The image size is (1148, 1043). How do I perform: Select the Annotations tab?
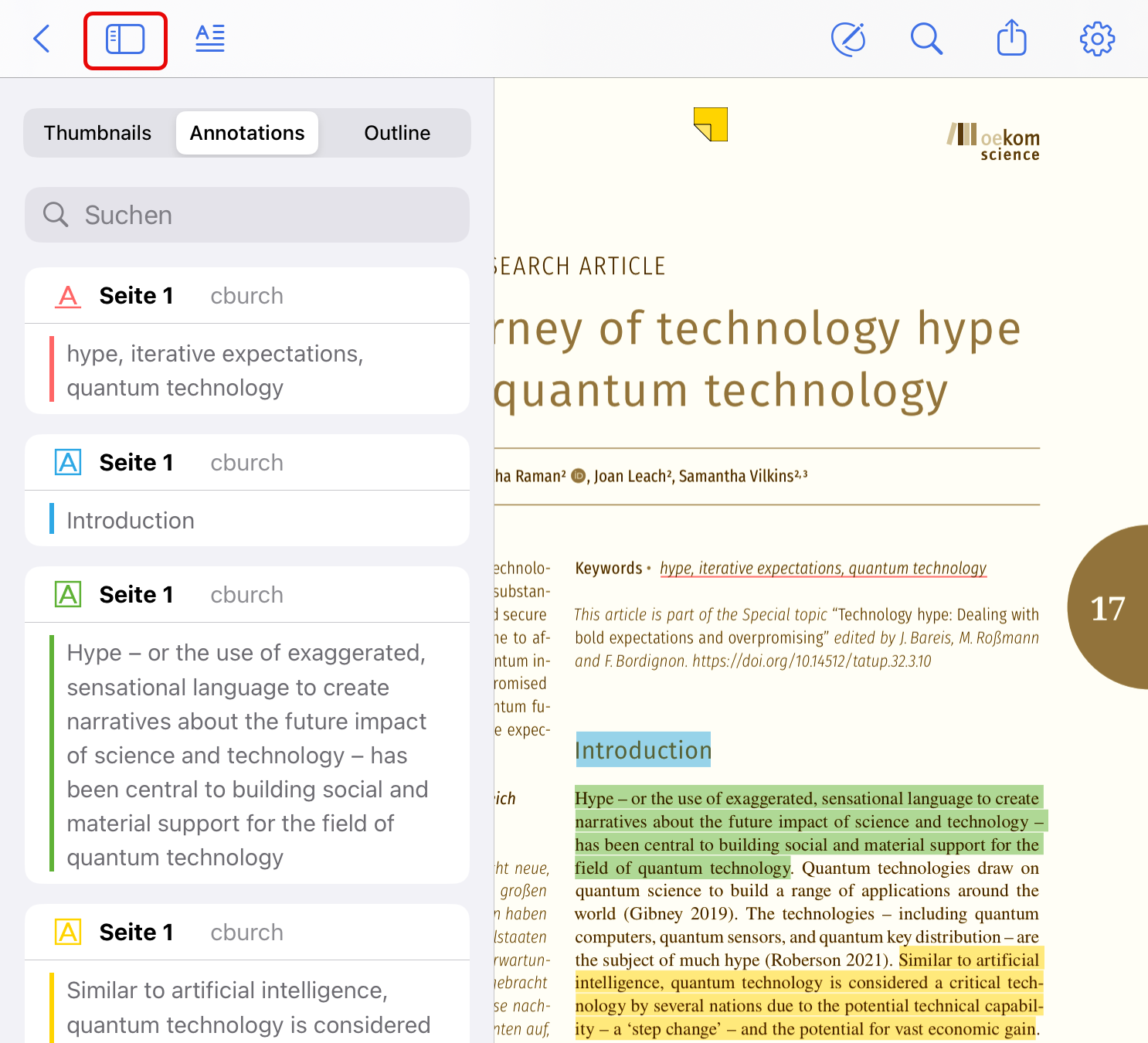click(247, 133)
